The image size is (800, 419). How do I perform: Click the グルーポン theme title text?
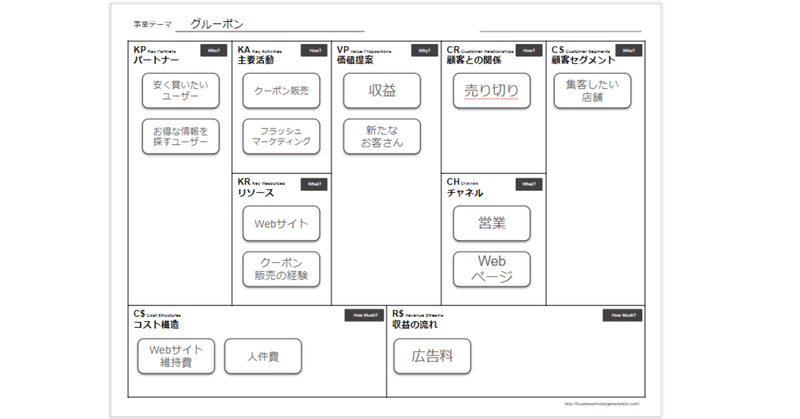point(217,24)
